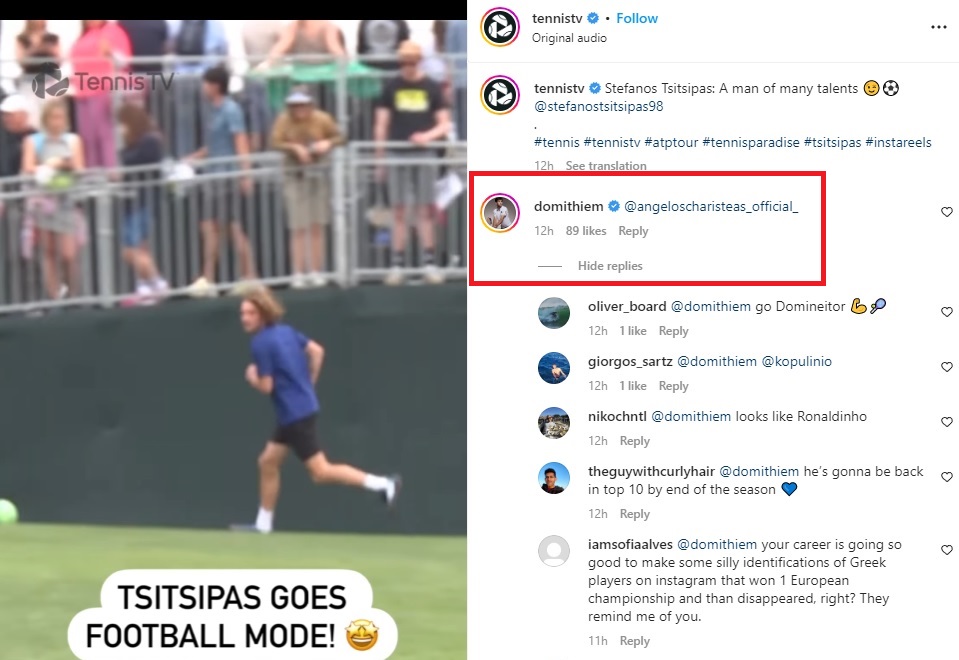Like oliver_board's reply with the heart icon

(x=947, y=311)
